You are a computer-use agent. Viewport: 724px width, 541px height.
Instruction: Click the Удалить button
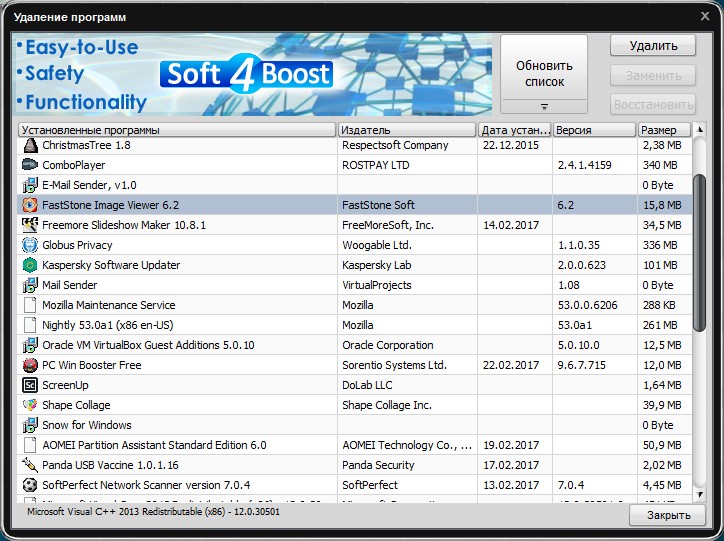pyautogui.click(x=653, y=46)
